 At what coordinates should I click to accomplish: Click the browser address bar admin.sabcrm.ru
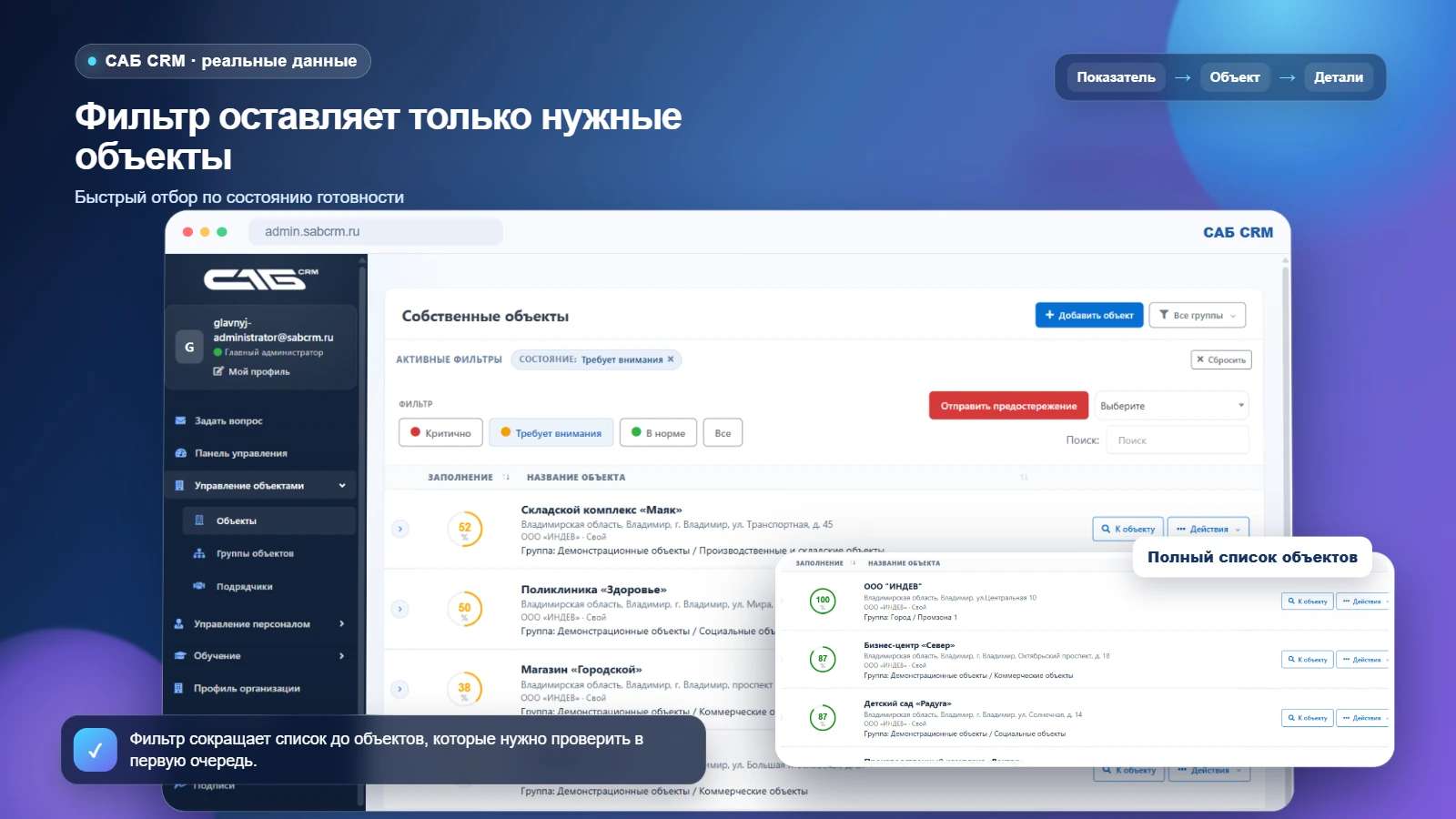376,232
